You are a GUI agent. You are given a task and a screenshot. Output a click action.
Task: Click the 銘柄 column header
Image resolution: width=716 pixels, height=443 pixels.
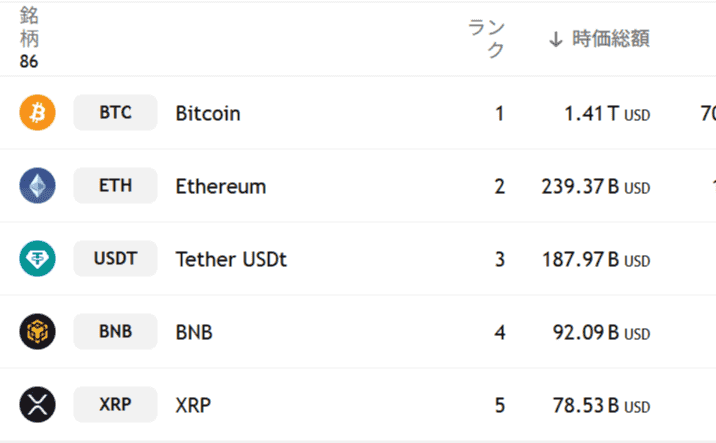[x=29, y=27]
